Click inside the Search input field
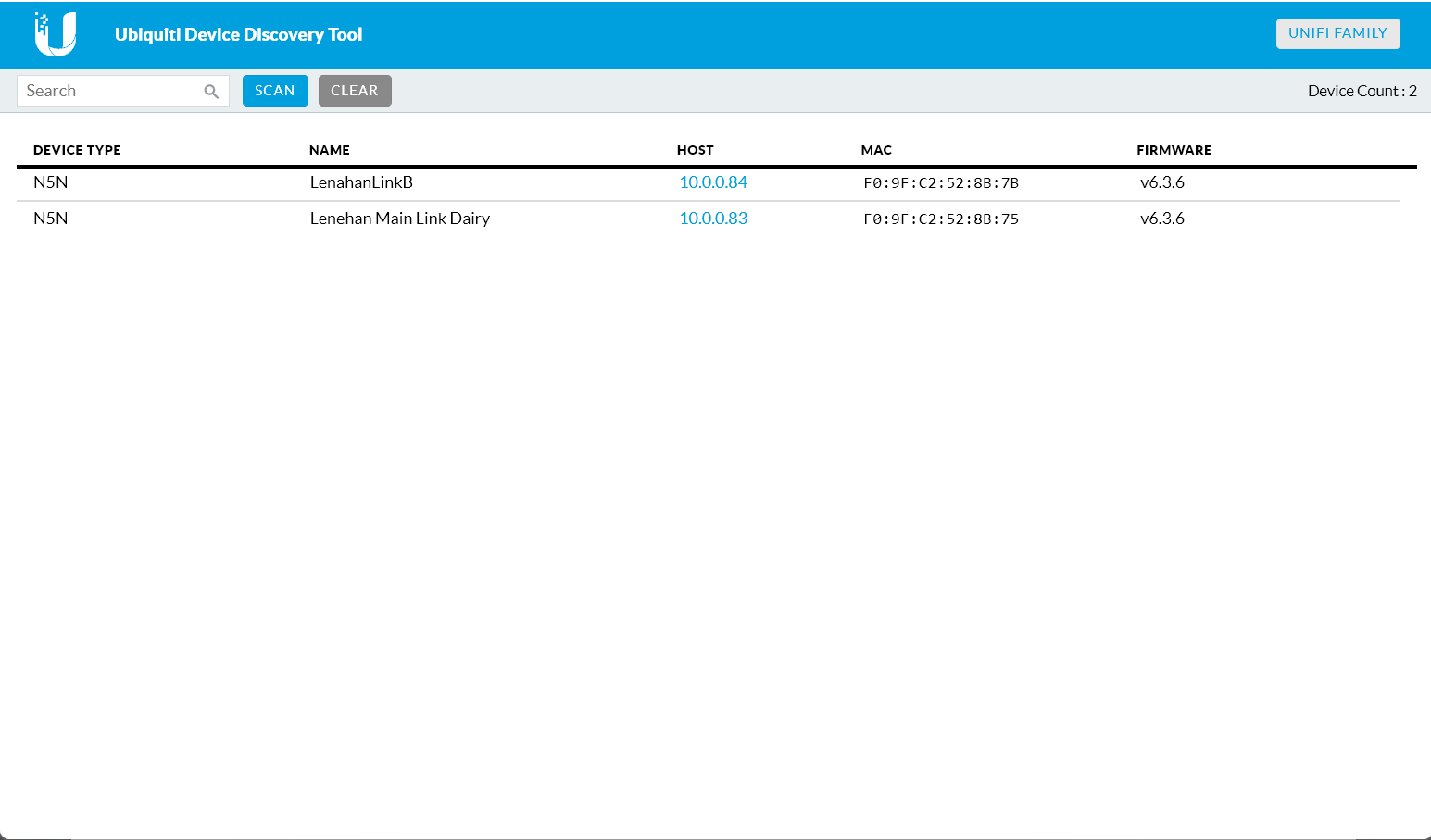Viewport: 1431px width, 840px height. [109, 91]
